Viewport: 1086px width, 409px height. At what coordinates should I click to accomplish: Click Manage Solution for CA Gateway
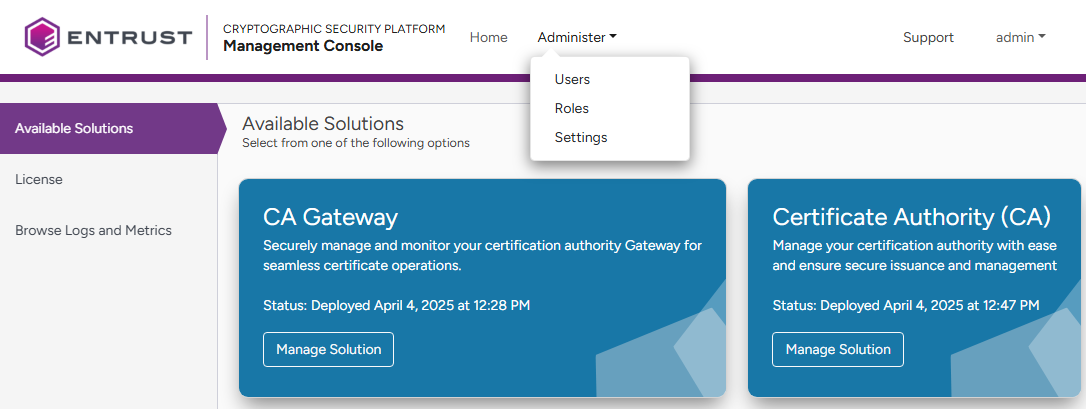click(x=328, y=349)
